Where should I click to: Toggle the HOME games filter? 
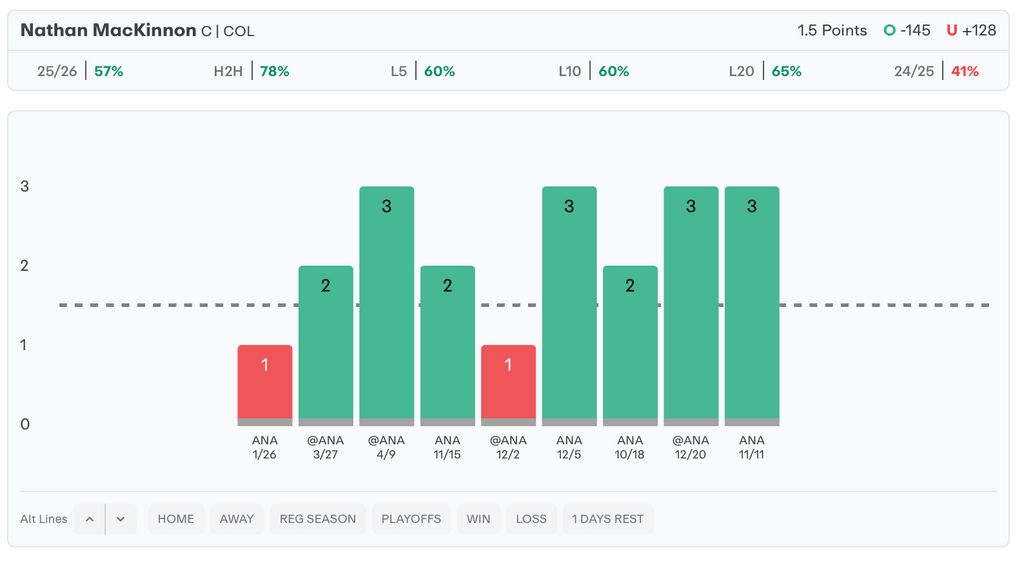point(176,519)
